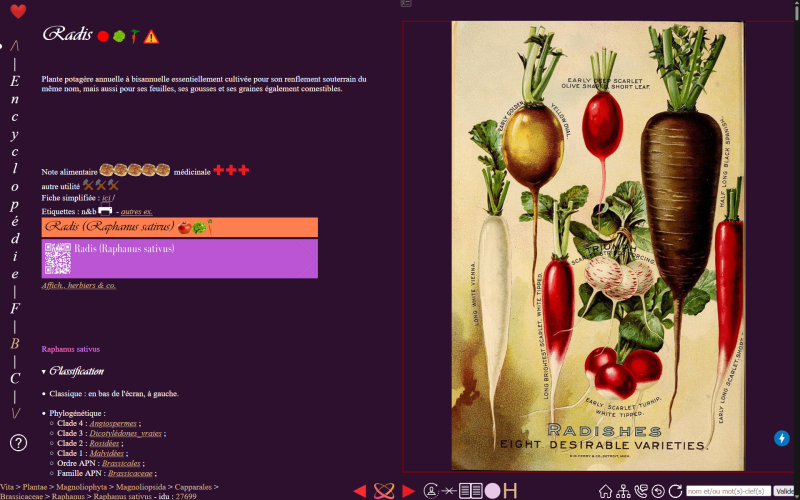This screenshot has height=500, width=800.
Task: Open the Angiospermes clade link
Action: click(113, 423)
